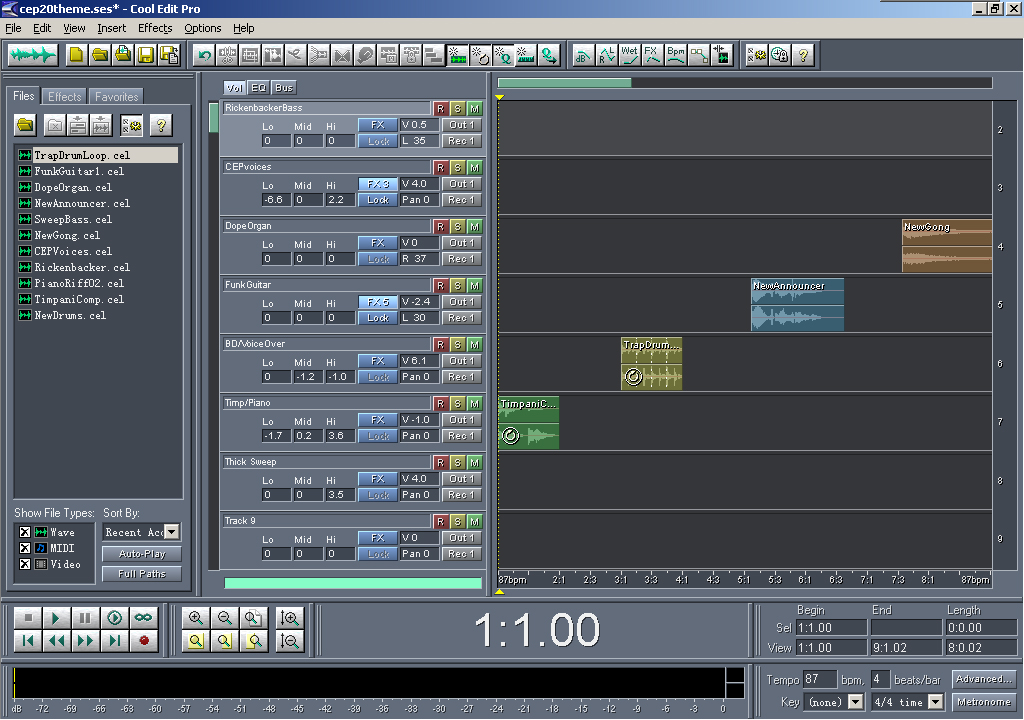Jump to the beginning of the session
The height and width of the screenshot is (720, 1024).
[x=27, y=640]
